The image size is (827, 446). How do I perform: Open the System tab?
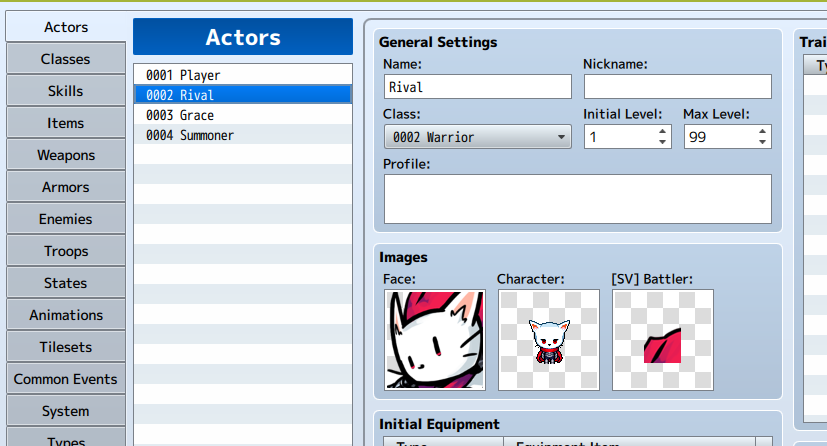pyautogui.click(x=66, y=411)
